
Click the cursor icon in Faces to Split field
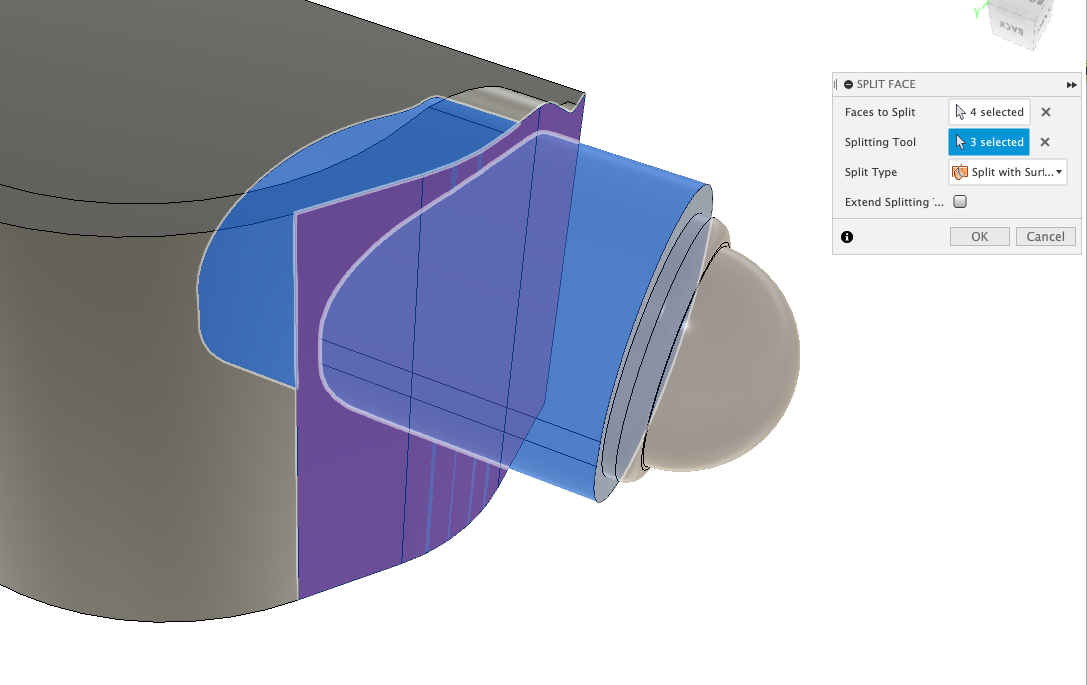coord(959,111)
